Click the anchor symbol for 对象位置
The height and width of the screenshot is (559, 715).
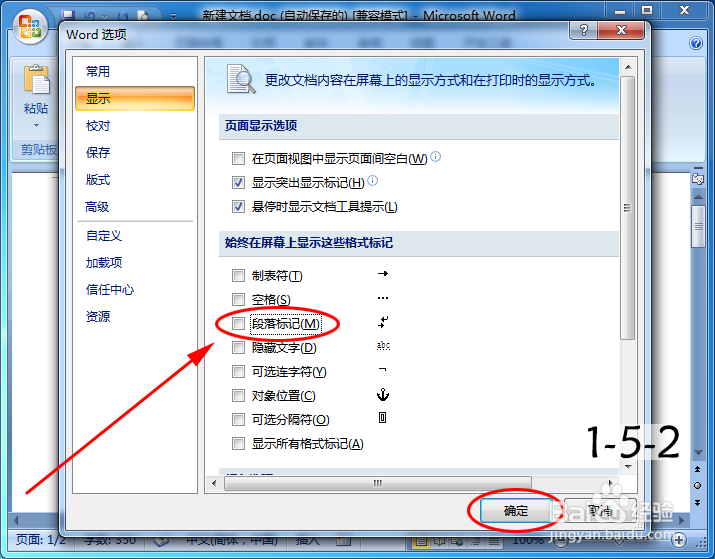383,394
